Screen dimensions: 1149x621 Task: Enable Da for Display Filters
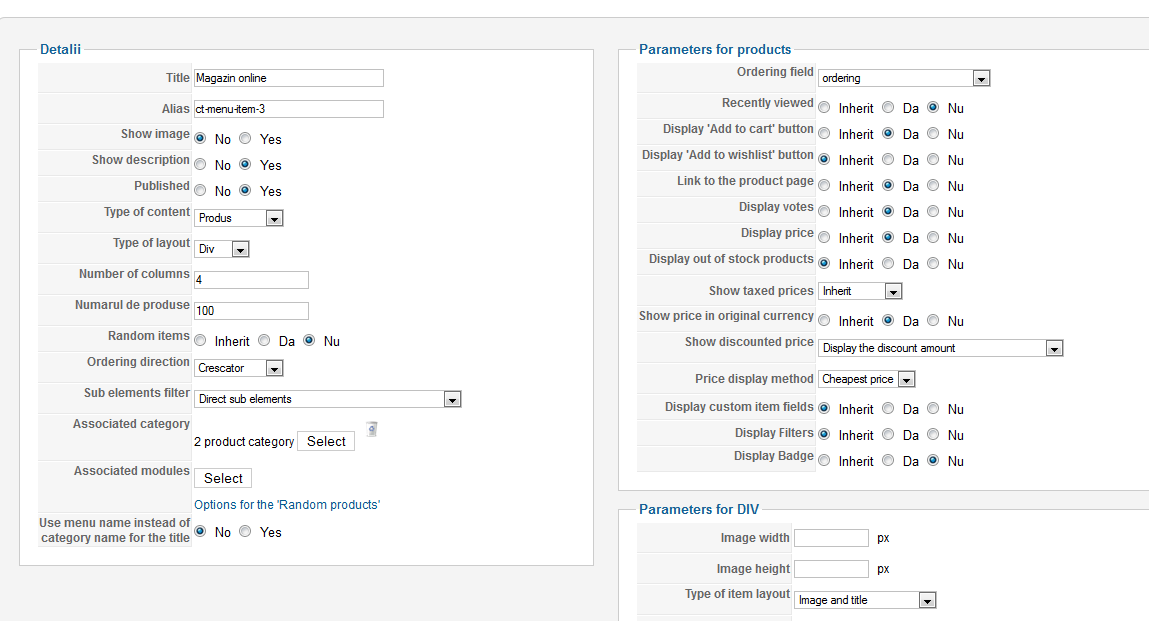pyautogui.click(x=887, y=435)
